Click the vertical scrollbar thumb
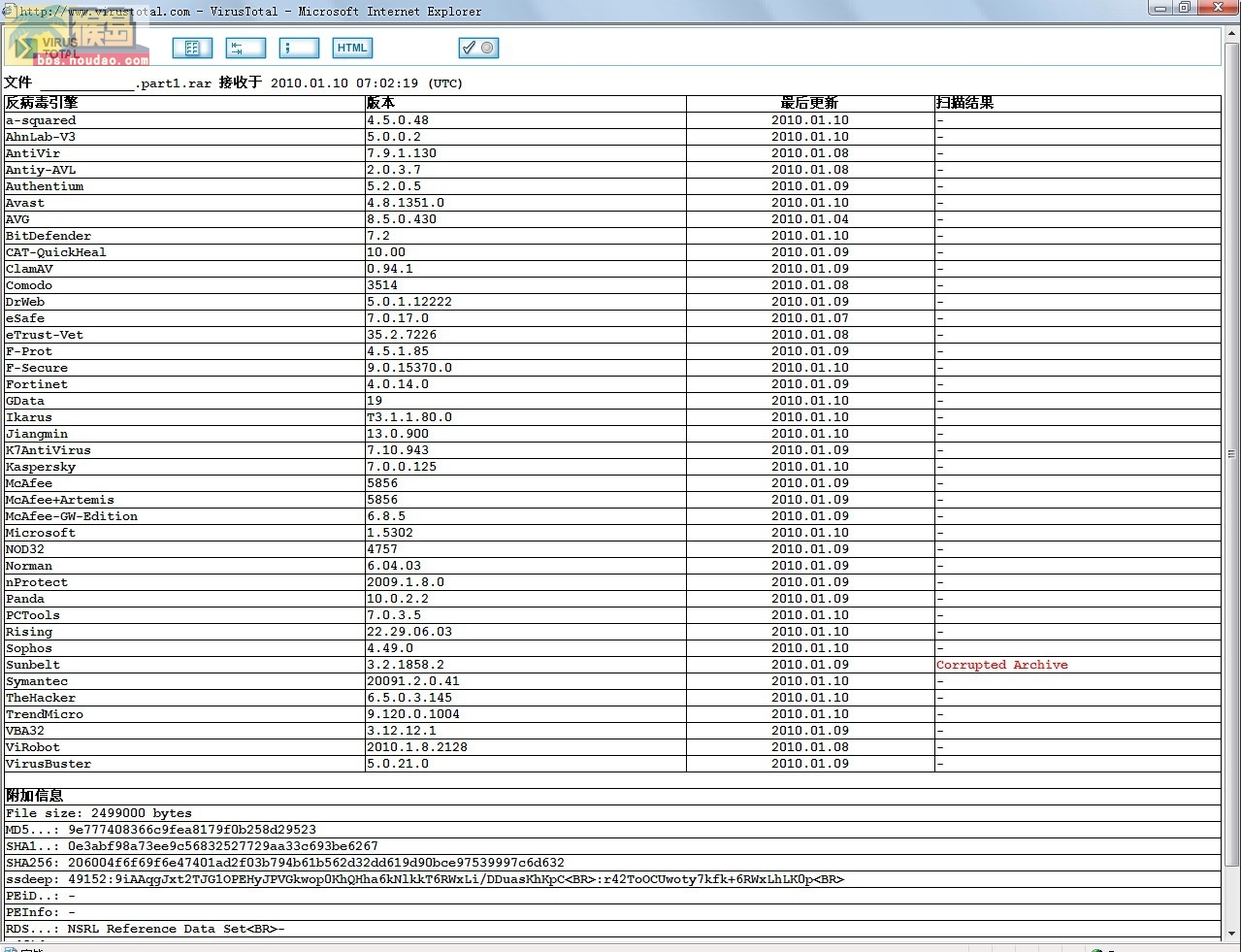Screen dimensions: 1241x952 tap(1232, 454)
